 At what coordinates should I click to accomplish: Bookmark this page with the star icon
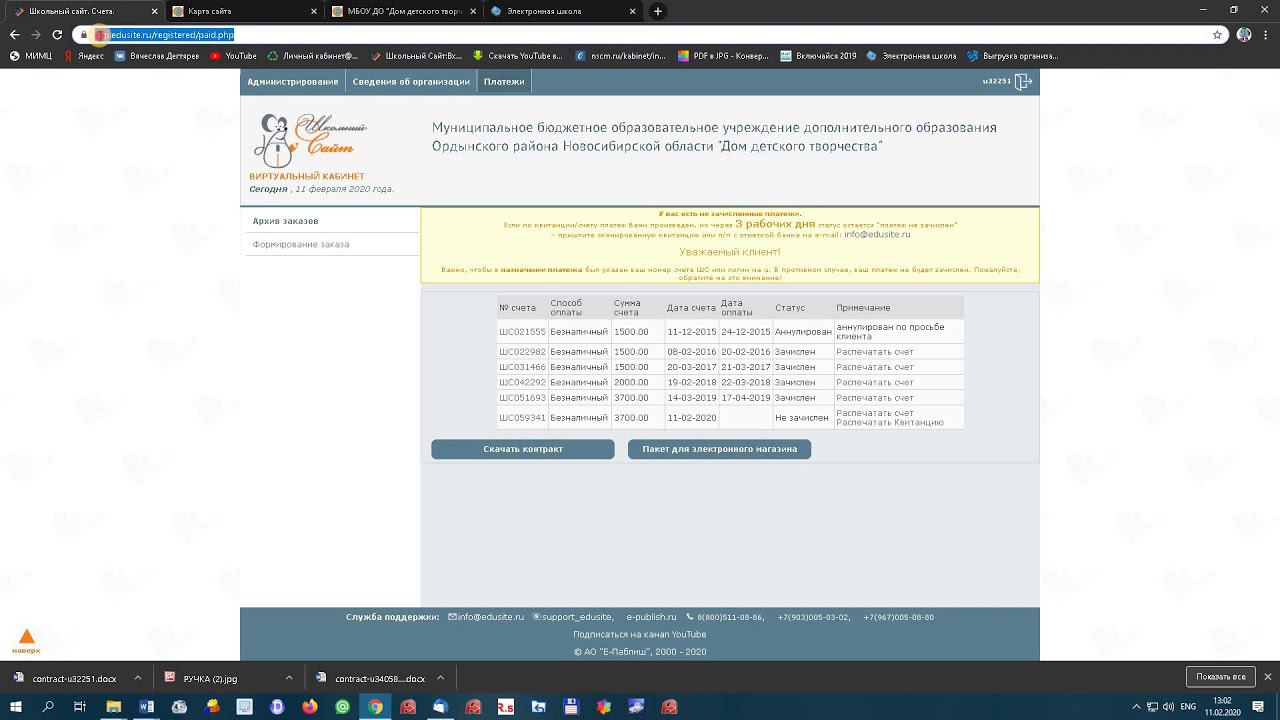[x=1217, y=34]
